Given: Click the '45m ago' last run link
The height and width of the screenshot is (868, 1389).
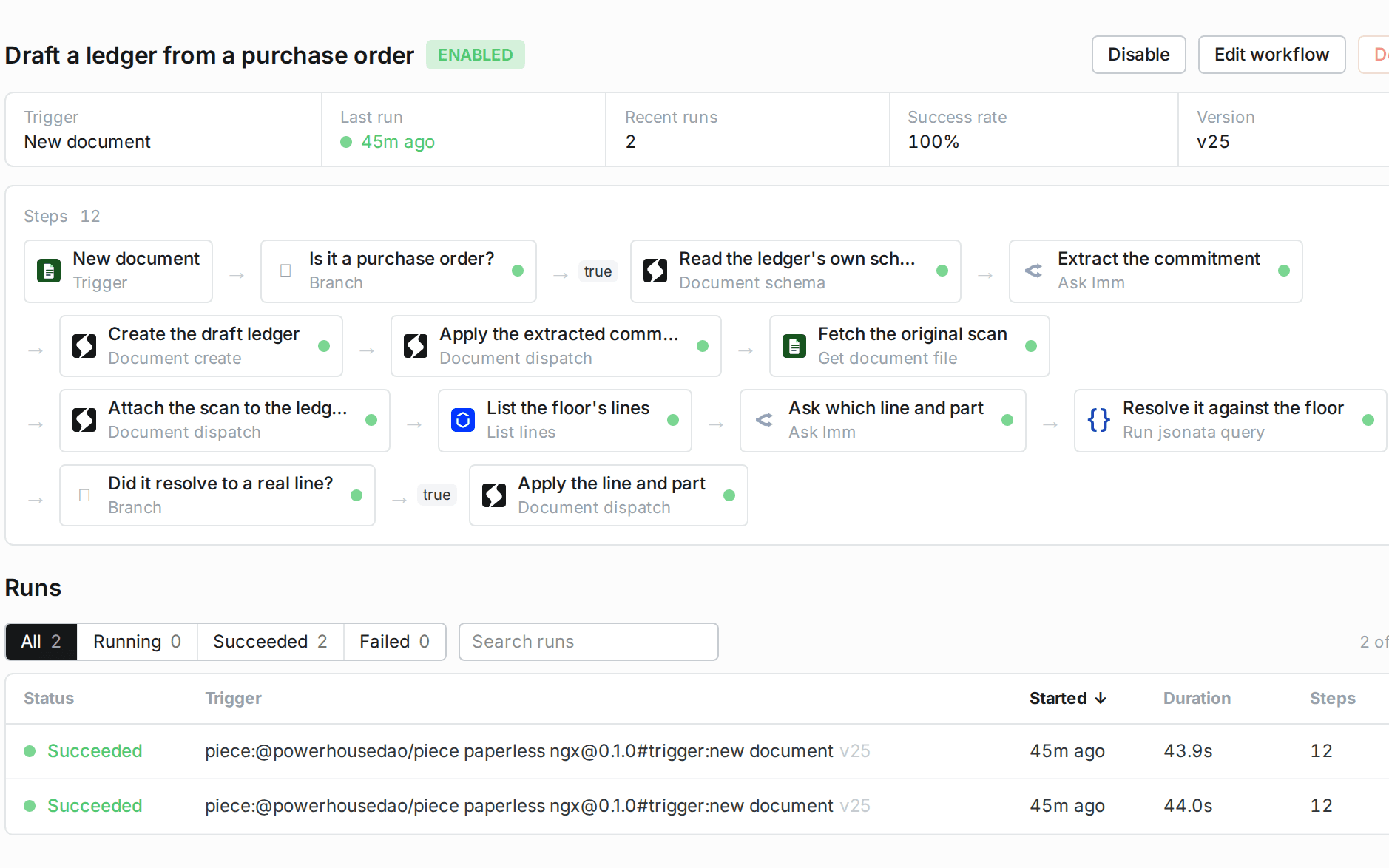Looking at the screenshot, I should [x=398, y=142].
